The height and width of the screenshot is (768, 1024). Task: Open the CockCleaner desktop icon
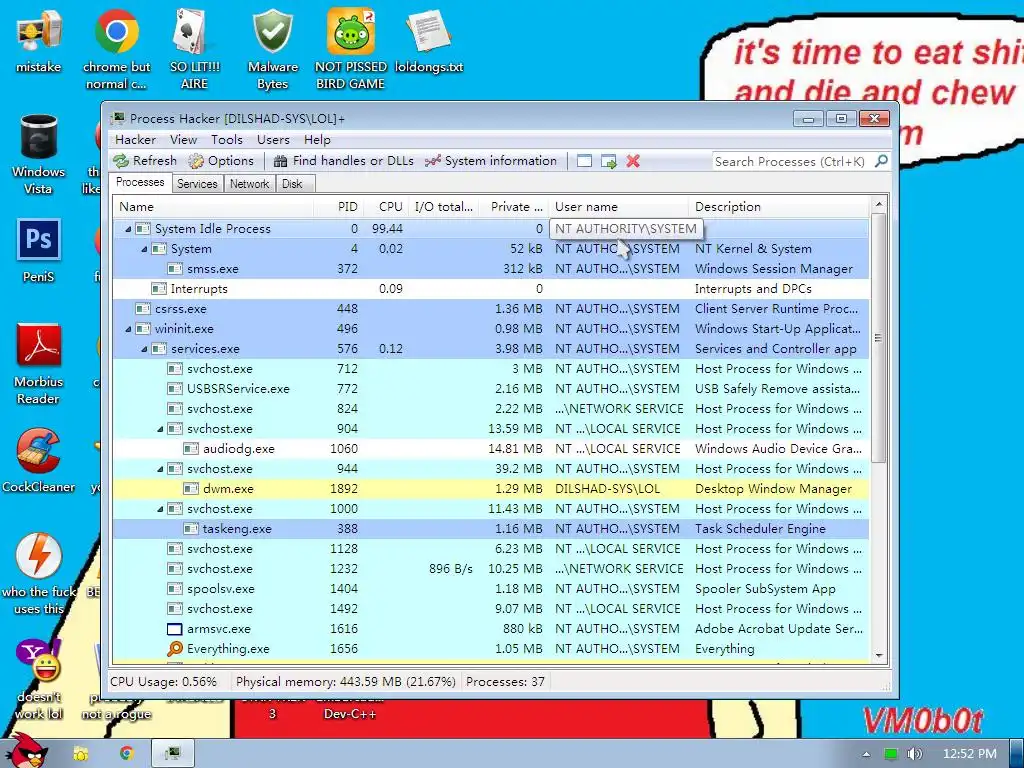coord(39,461)
